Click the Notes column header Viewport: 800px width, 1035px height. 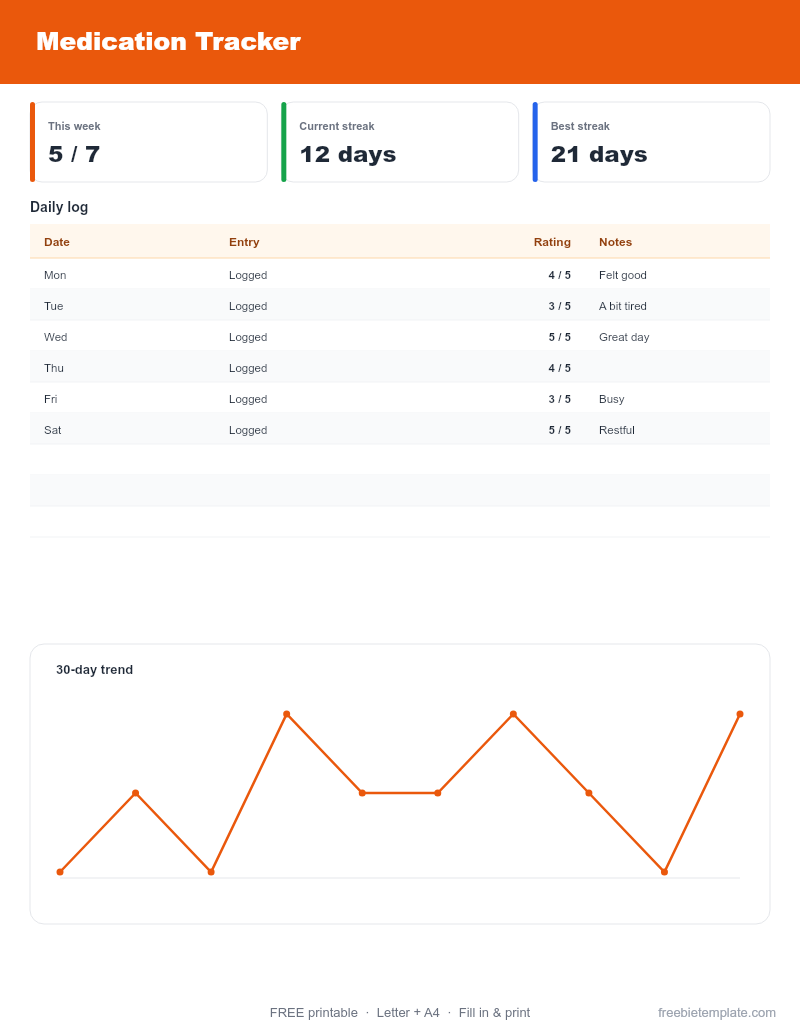coord(615,242)
